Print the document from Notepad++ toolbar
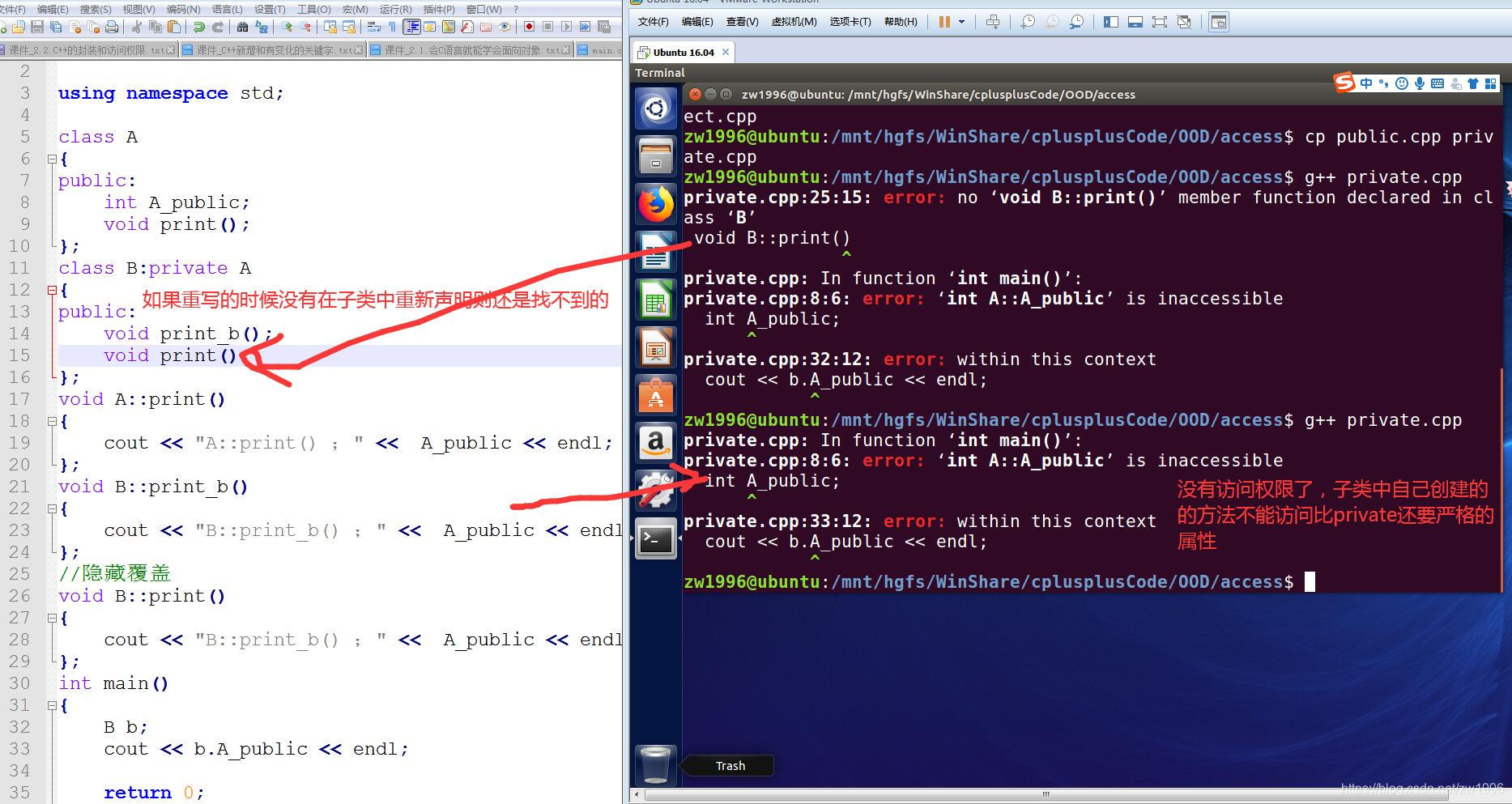Viewport: 1512px width, 804px height. coord(112,27)
